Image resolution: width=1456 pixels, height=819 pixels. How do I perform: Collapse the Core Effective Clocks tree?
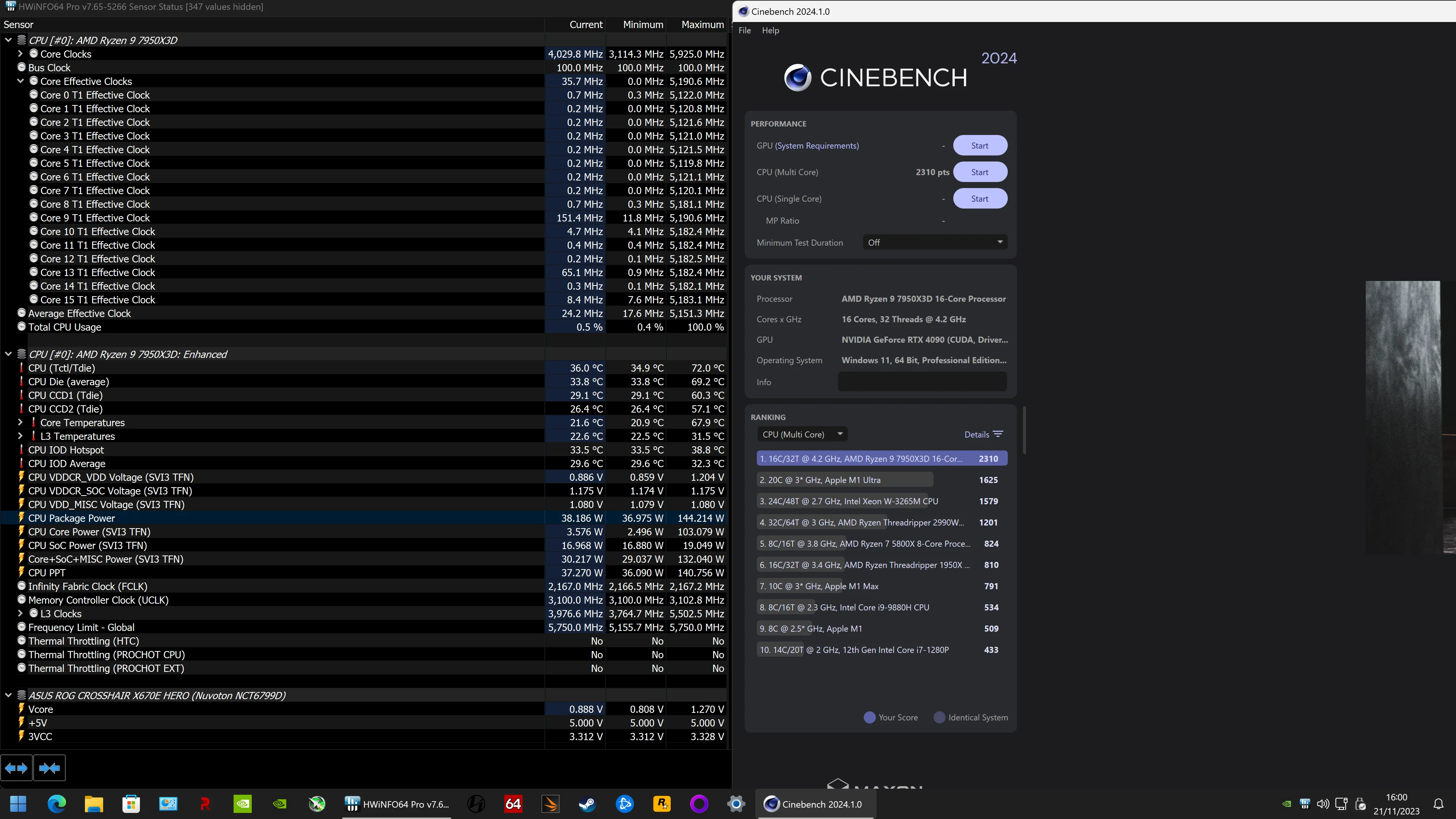[20, 81]
